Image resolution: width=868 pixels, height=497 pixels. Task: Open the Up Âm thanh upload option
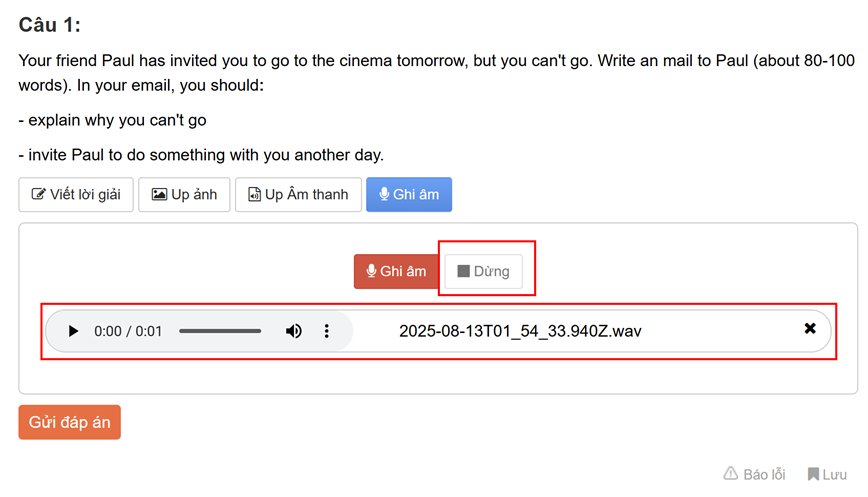(297, 194)
